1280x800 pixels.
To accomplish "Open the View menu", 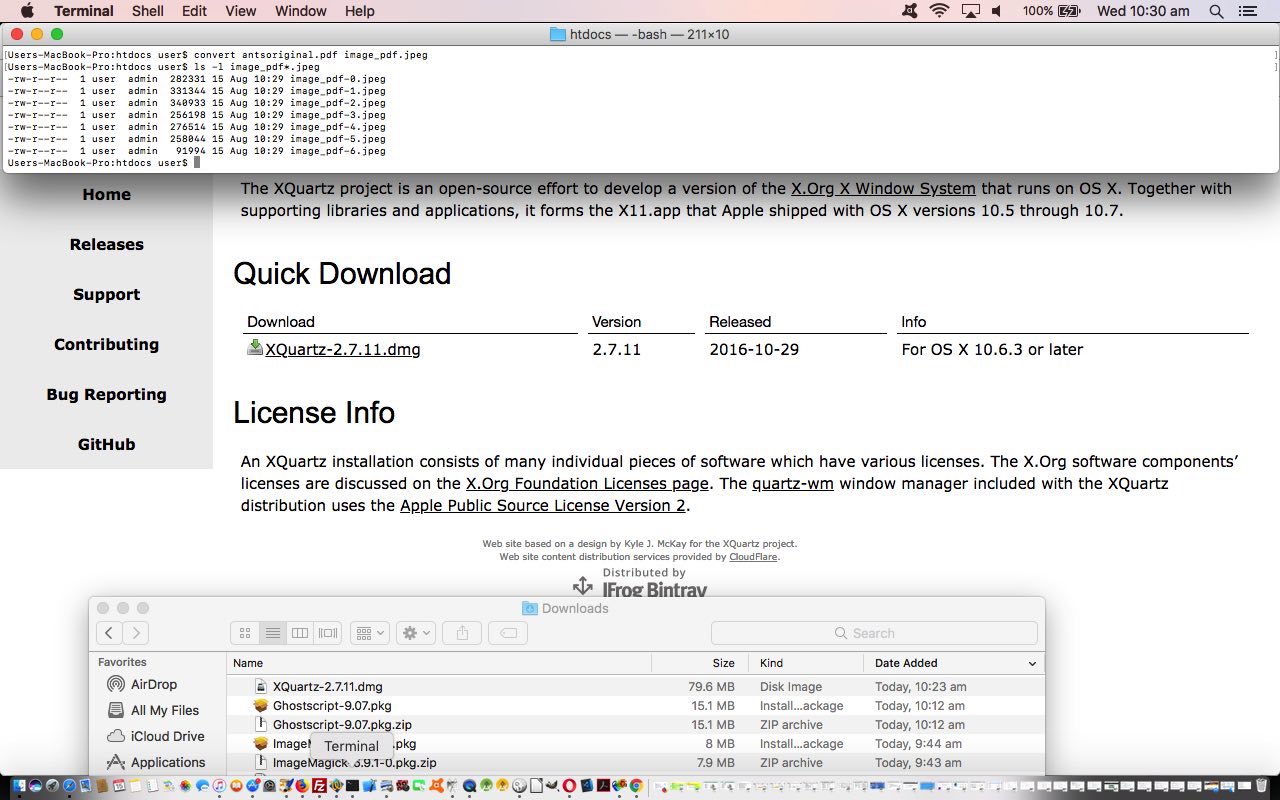I will [241, 11].
